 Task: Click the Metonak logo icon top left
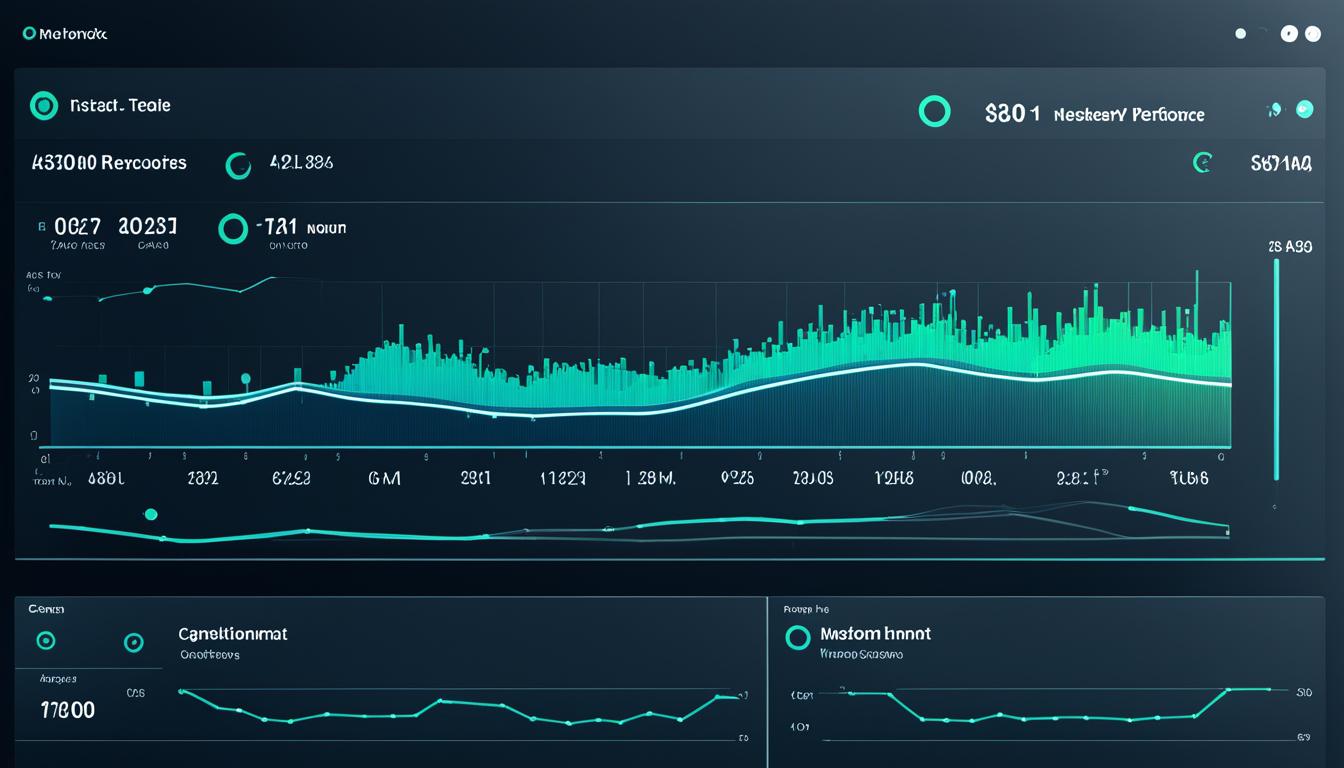point(29,32)
